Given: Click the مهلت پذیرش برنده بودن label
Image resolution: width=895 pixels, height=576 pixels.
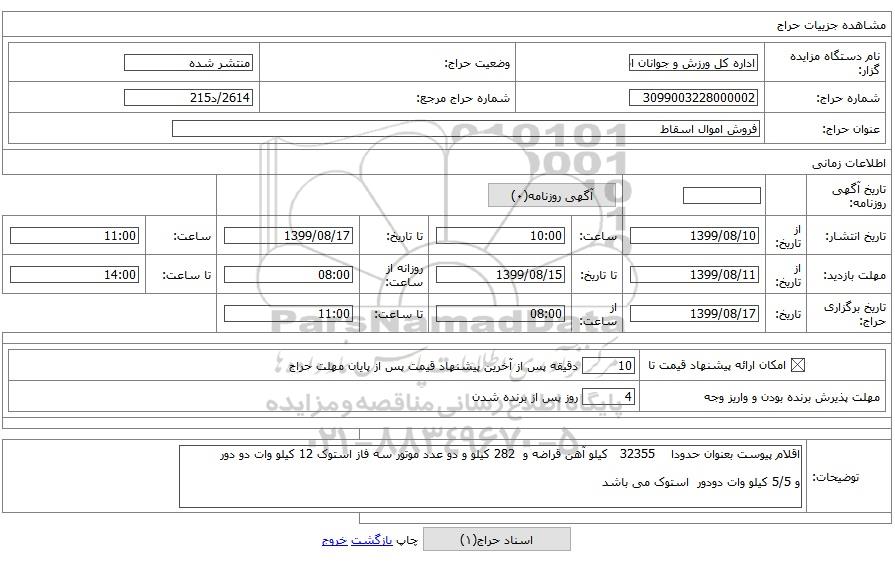Looking at the screenshot, I should pyautogui.click(x=792, y=397).
